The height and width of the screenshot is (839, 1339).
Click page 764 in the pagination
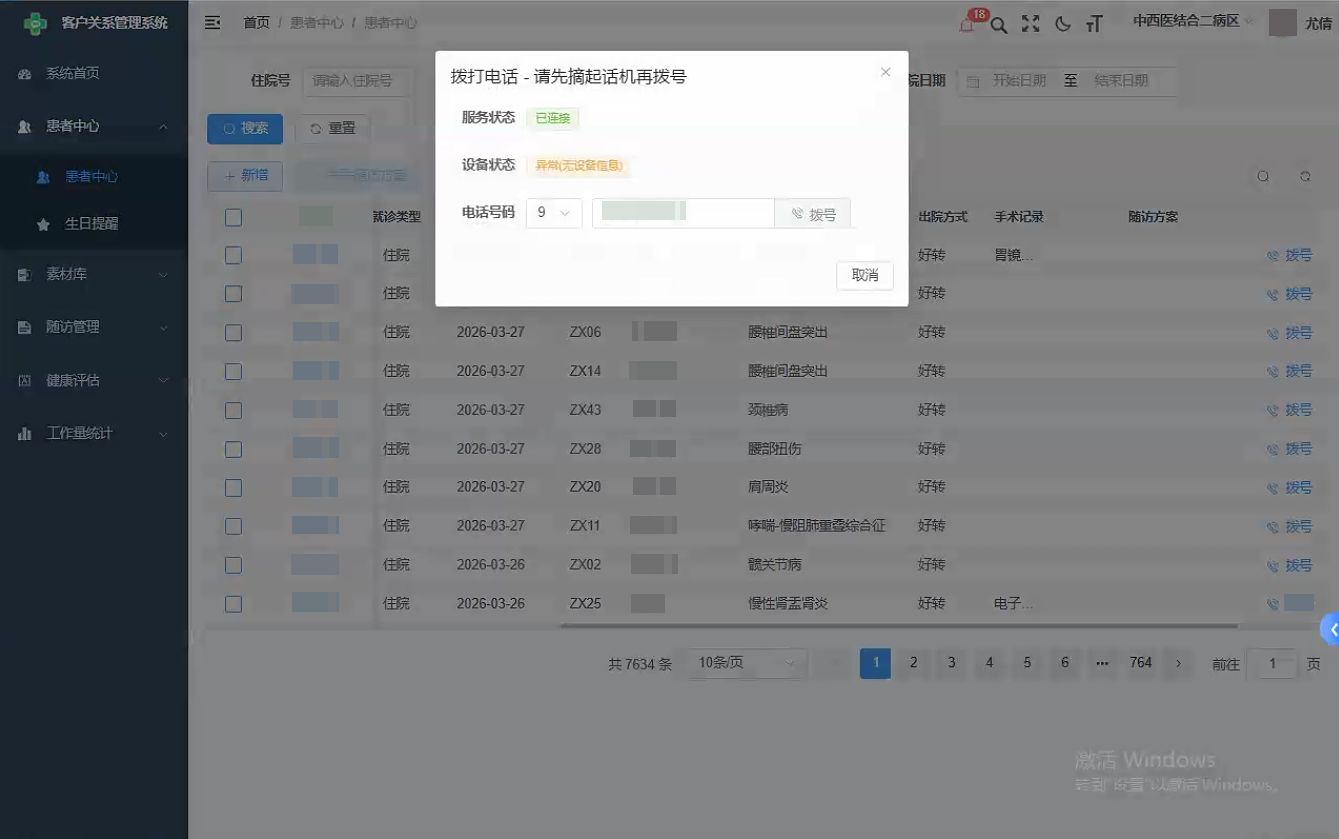click(x=1140, y=662)
